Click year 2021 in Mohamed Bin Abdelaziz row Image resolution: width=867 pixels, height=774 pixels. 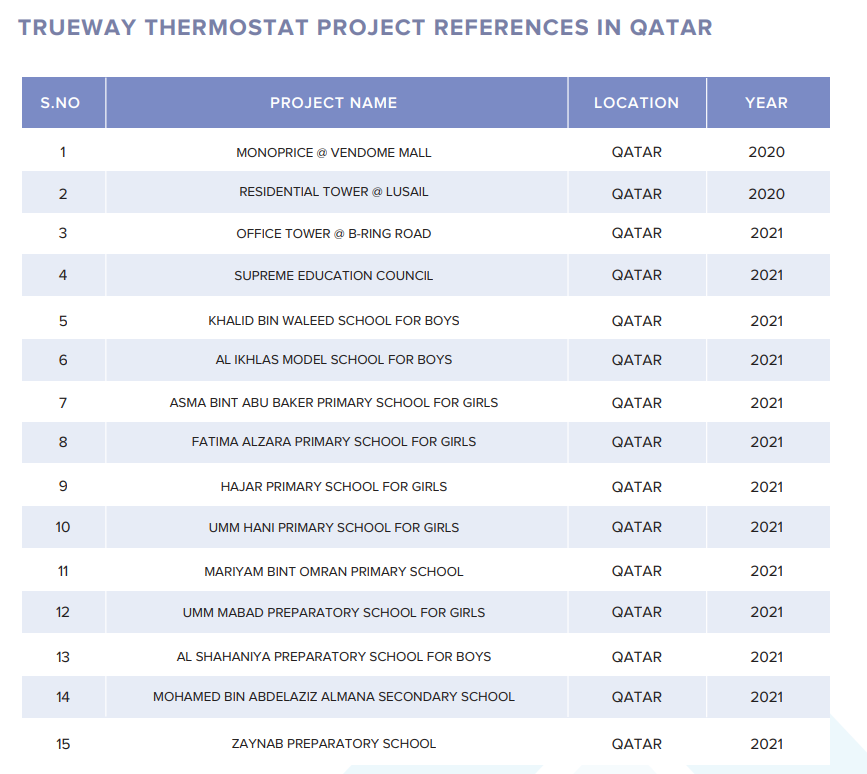tap(766, 697)
